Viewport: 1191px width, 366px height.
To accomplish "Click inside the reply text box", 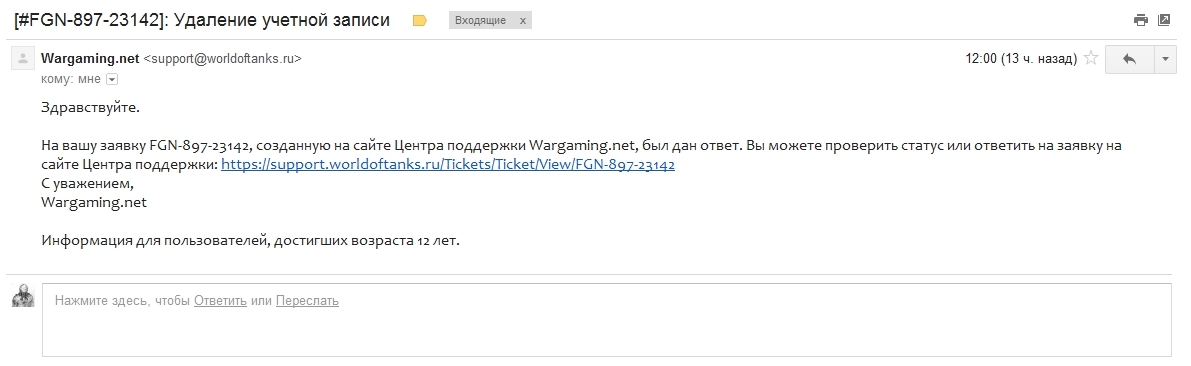I will point(606,320).
